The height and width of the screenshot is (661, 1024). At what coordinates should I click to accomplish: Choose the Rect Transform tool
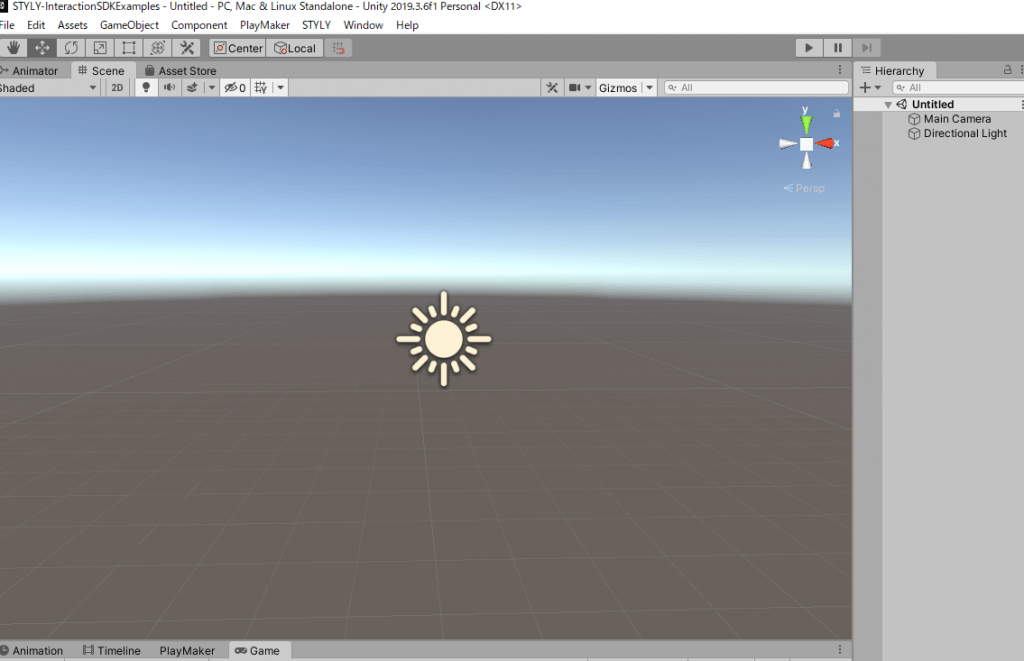pyautogui.click(x=128, y=47)
